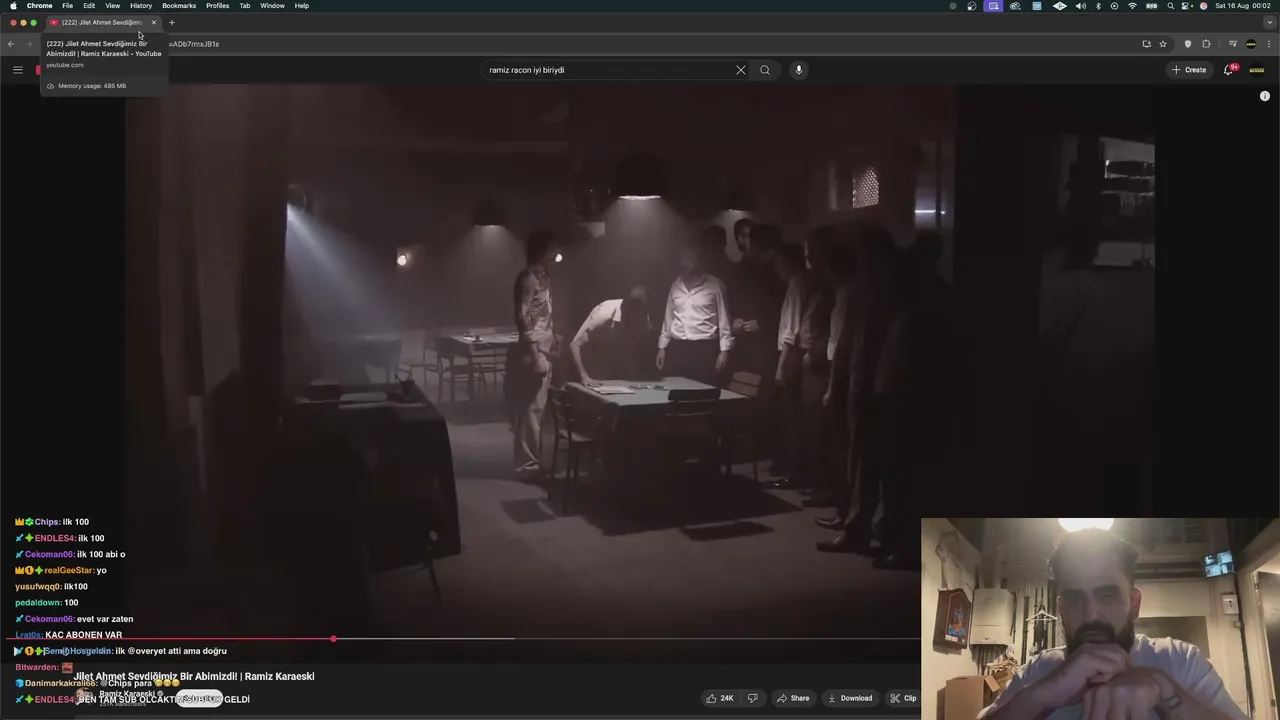
Task: Clip the video
Action: (903, 698)
